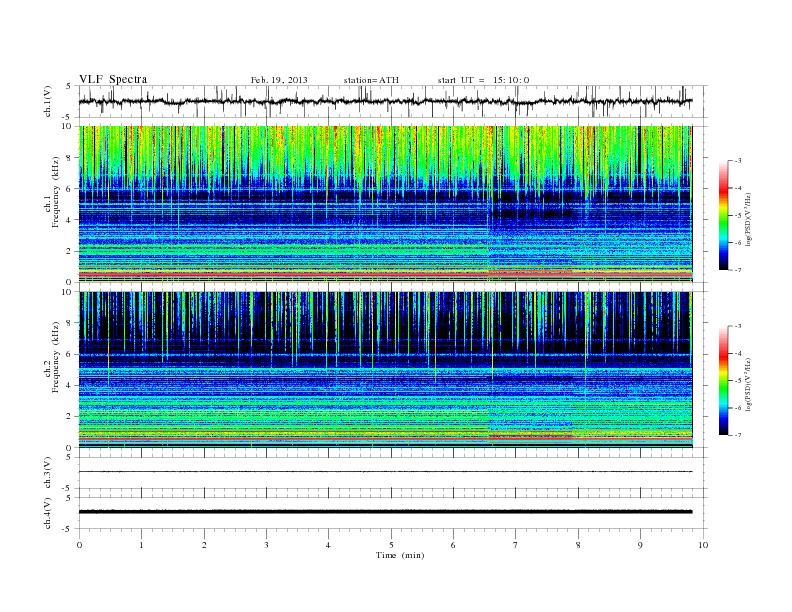The height and width of the screenshot is (612, 792).
Task: Click the "start UT = 15:10:0" header text
Action: tap(483, 80)
